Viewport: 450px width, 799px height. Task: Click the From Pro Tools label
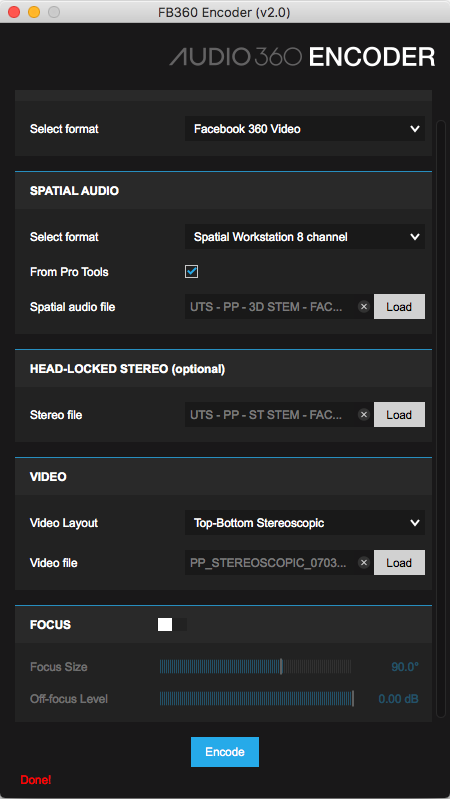69,272
